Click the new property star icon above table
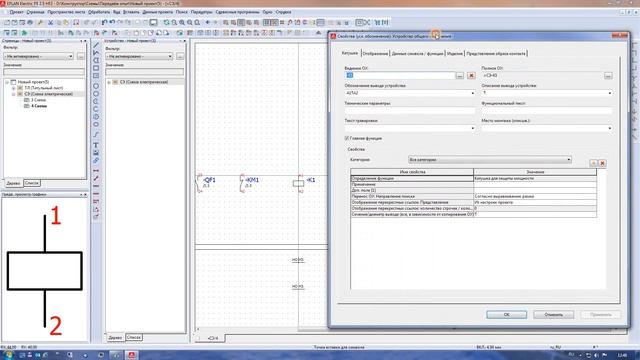640x360 pixels. tap(593, 163)
